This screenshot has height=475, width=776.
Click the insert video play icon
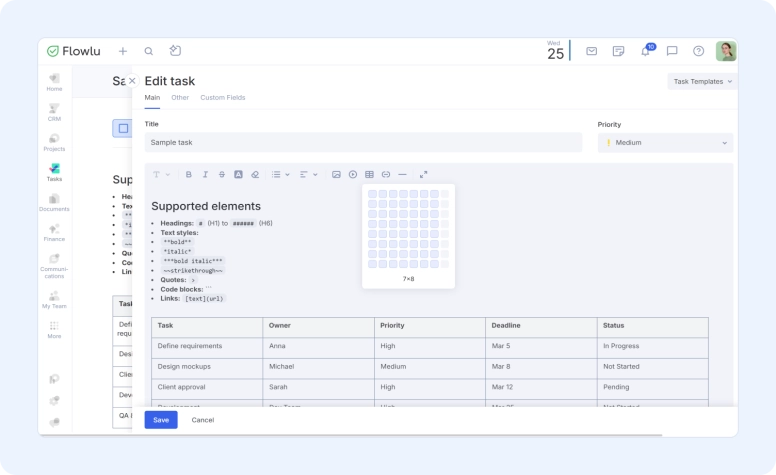353,174
